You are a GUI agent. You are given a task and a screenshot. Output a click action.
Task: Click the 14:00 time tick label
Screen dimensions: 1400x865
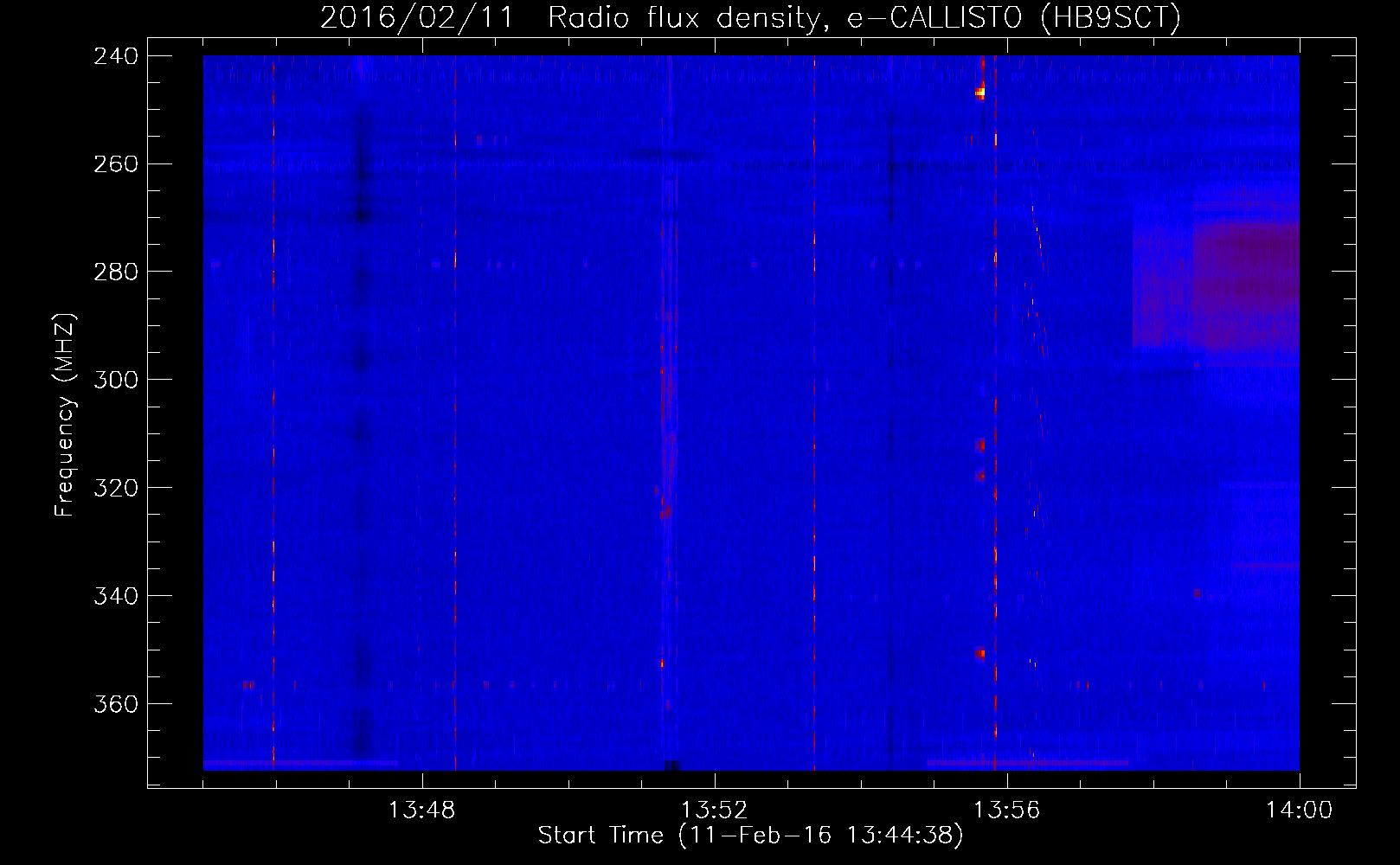(1299, 811)
